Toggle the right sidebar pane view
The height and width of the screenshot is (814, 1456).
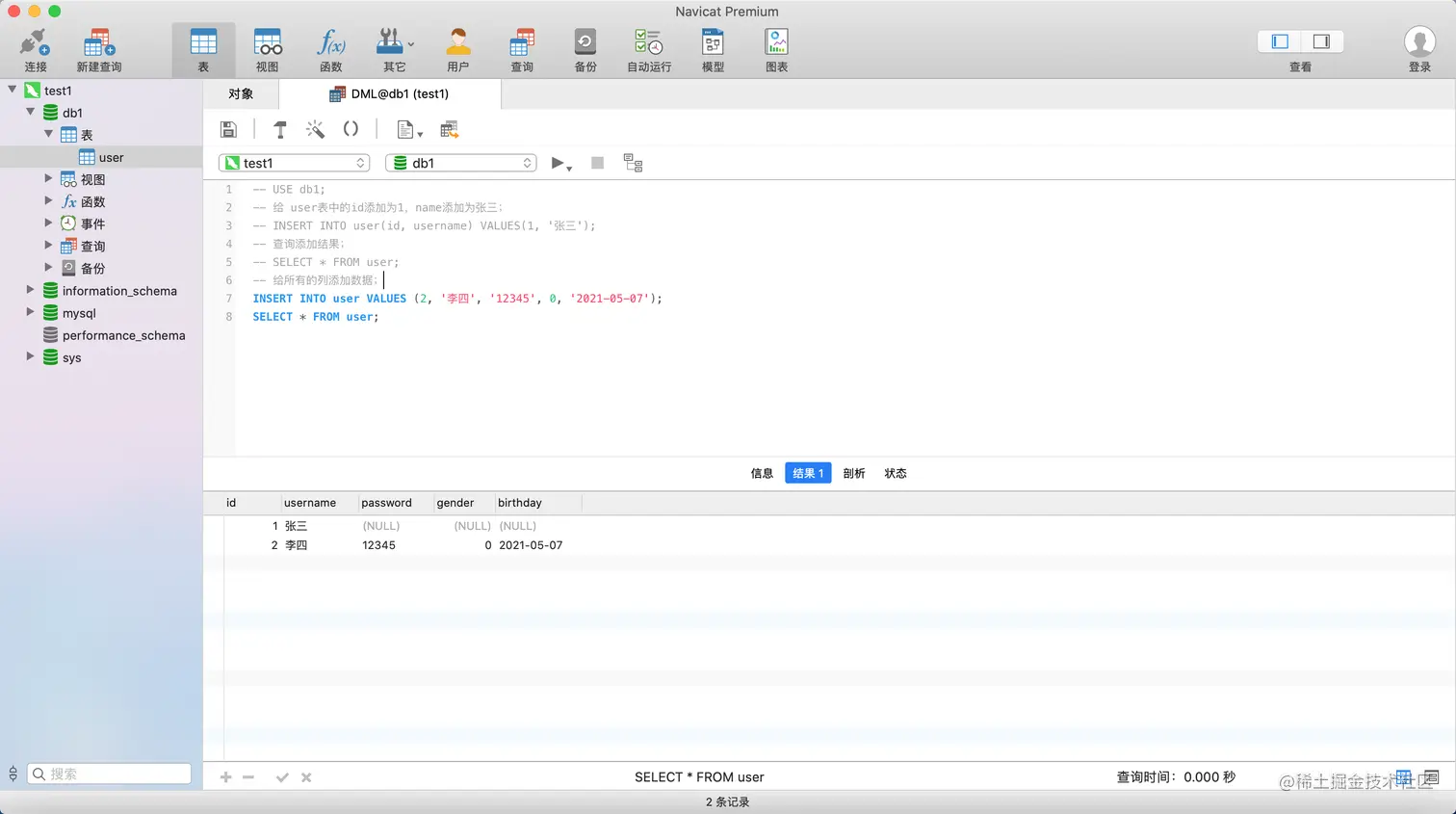(1322, 41)
